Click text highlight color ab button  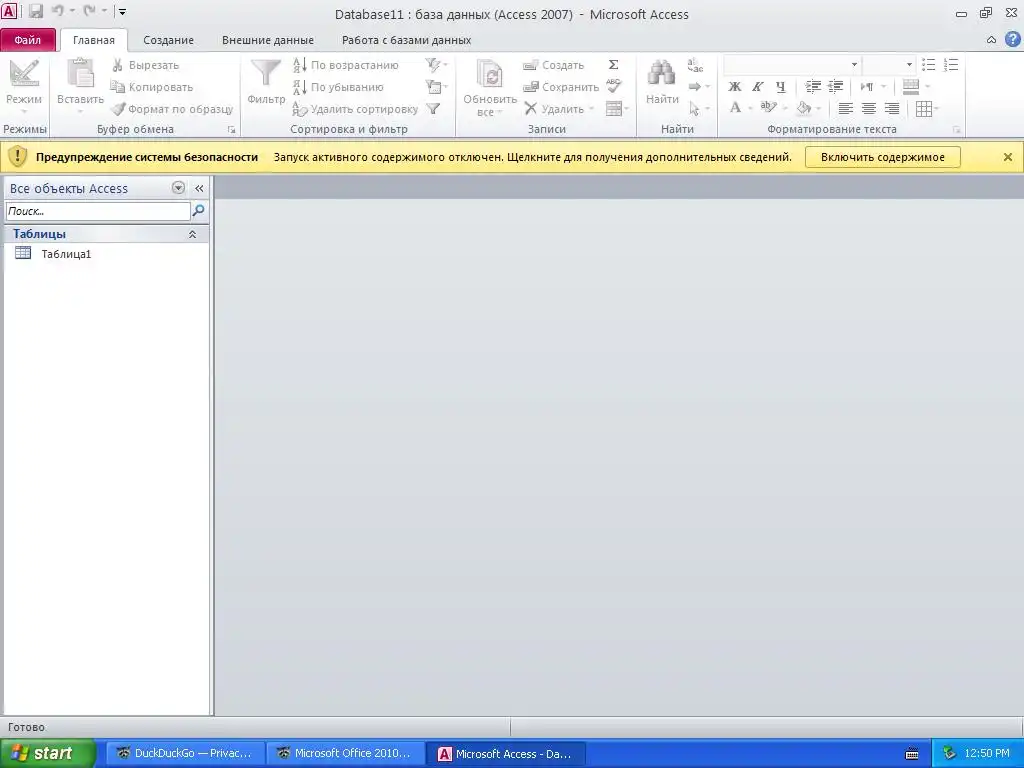[x=769, y=108]
